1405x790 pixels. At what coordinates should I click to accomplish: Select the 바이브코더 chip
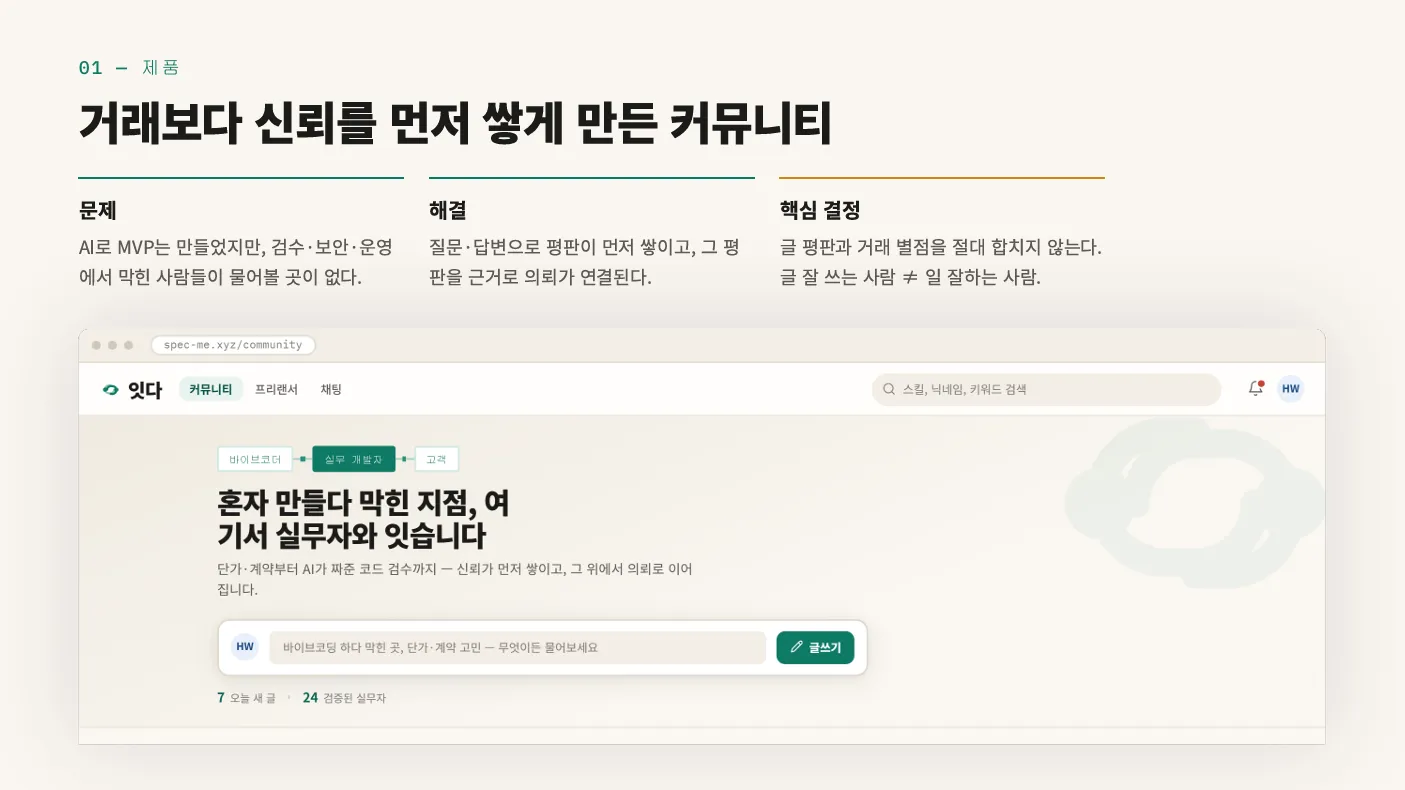pos(255,459)
